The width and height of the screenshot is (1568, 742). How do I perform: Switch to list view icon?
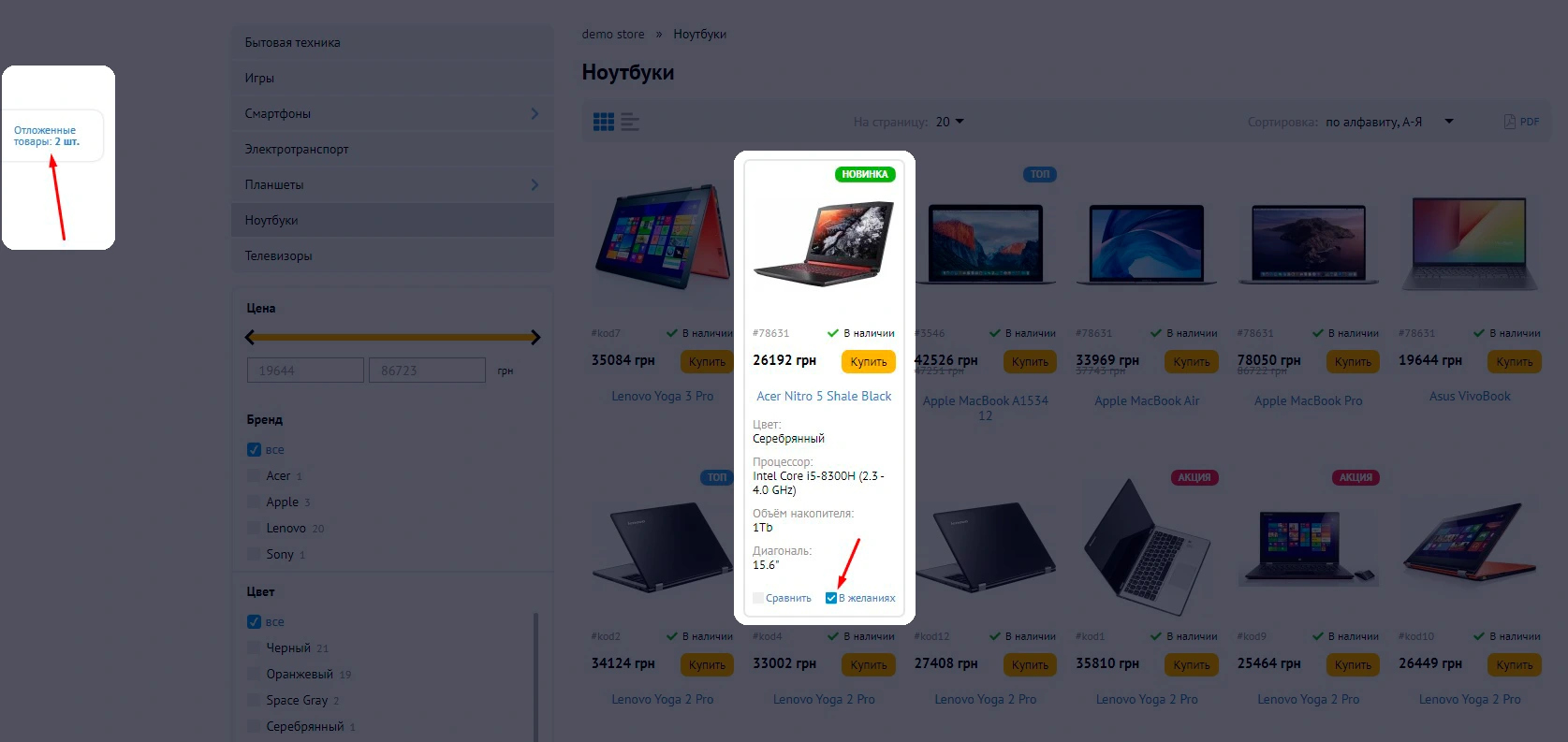(x=630, y=122)
